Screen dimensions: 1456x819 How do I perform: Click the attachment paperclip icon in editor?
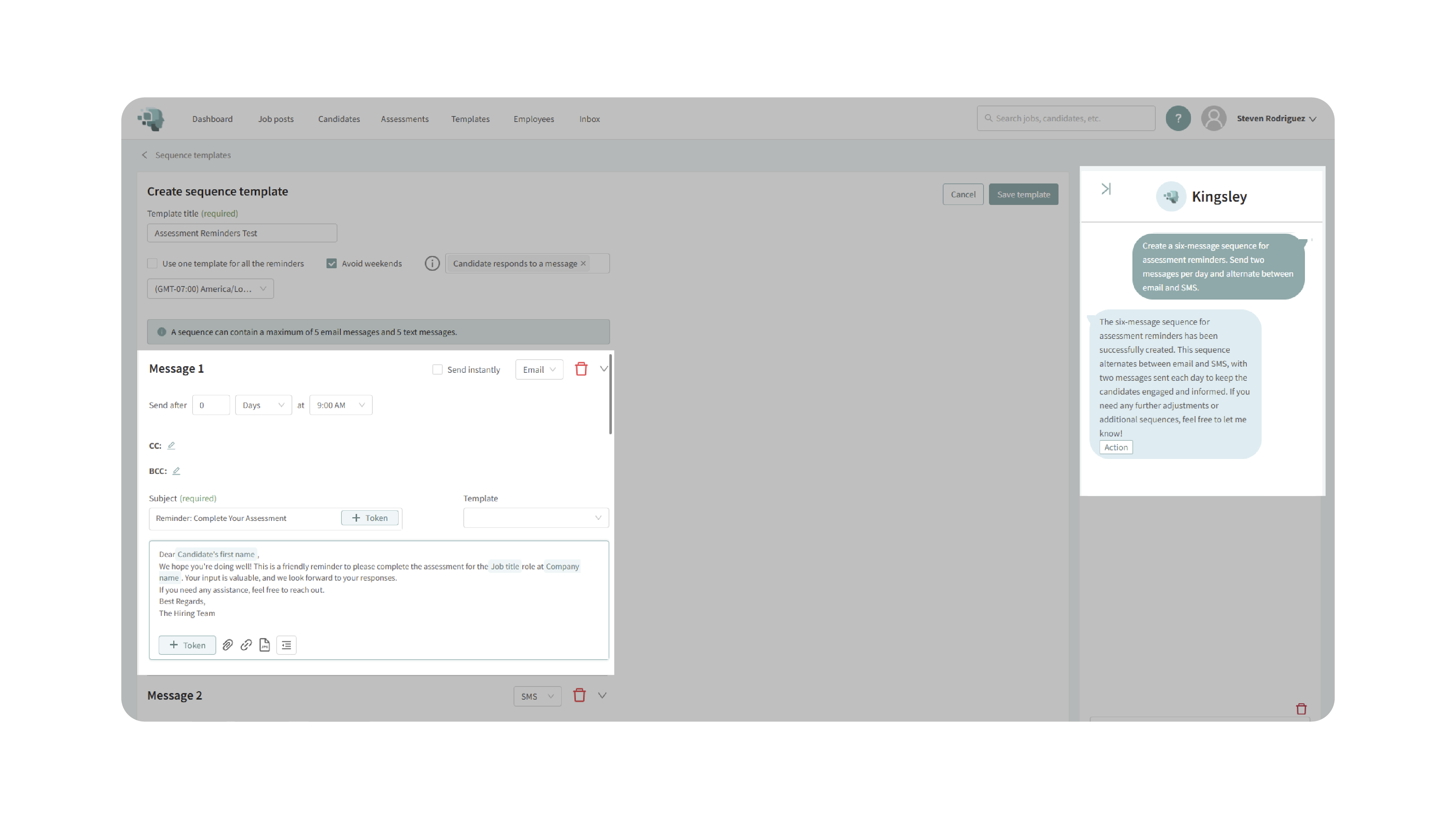point(227,645)
